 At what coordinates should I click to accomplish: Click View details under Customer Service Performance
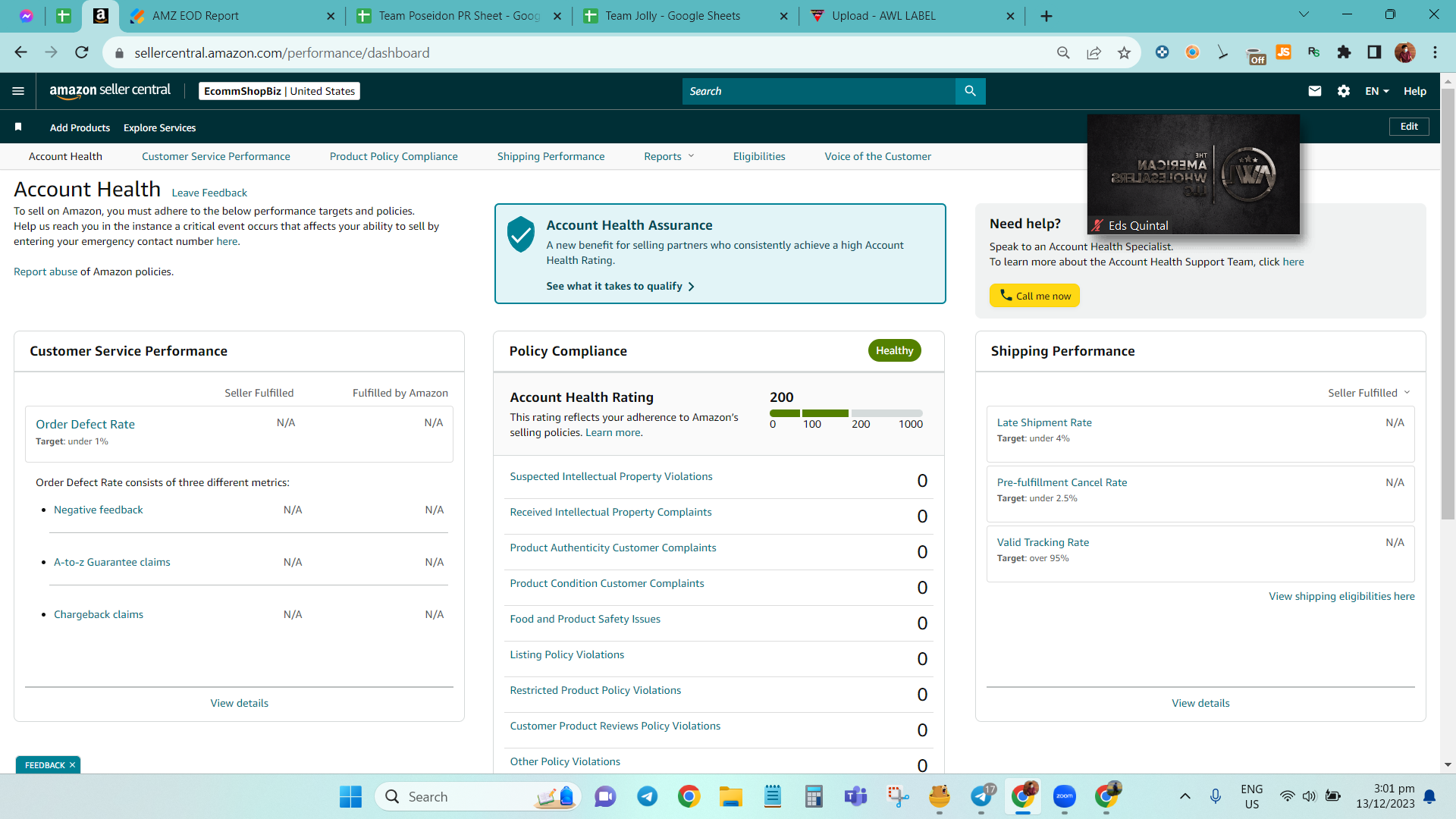(240, 703)
